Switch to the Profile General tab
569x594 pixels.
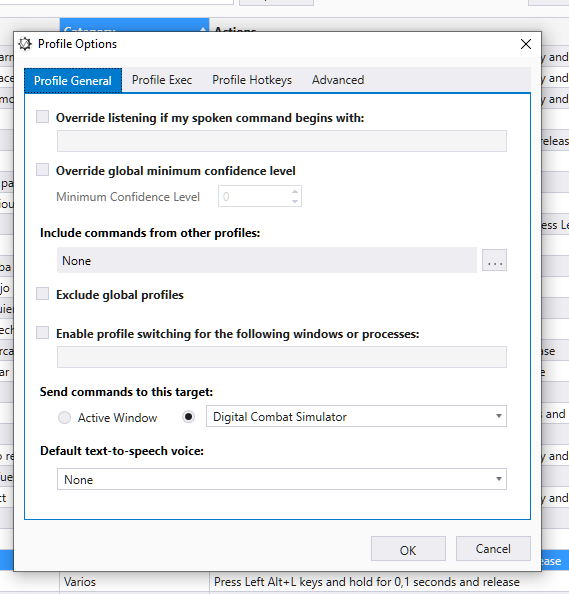coord(73,80)
